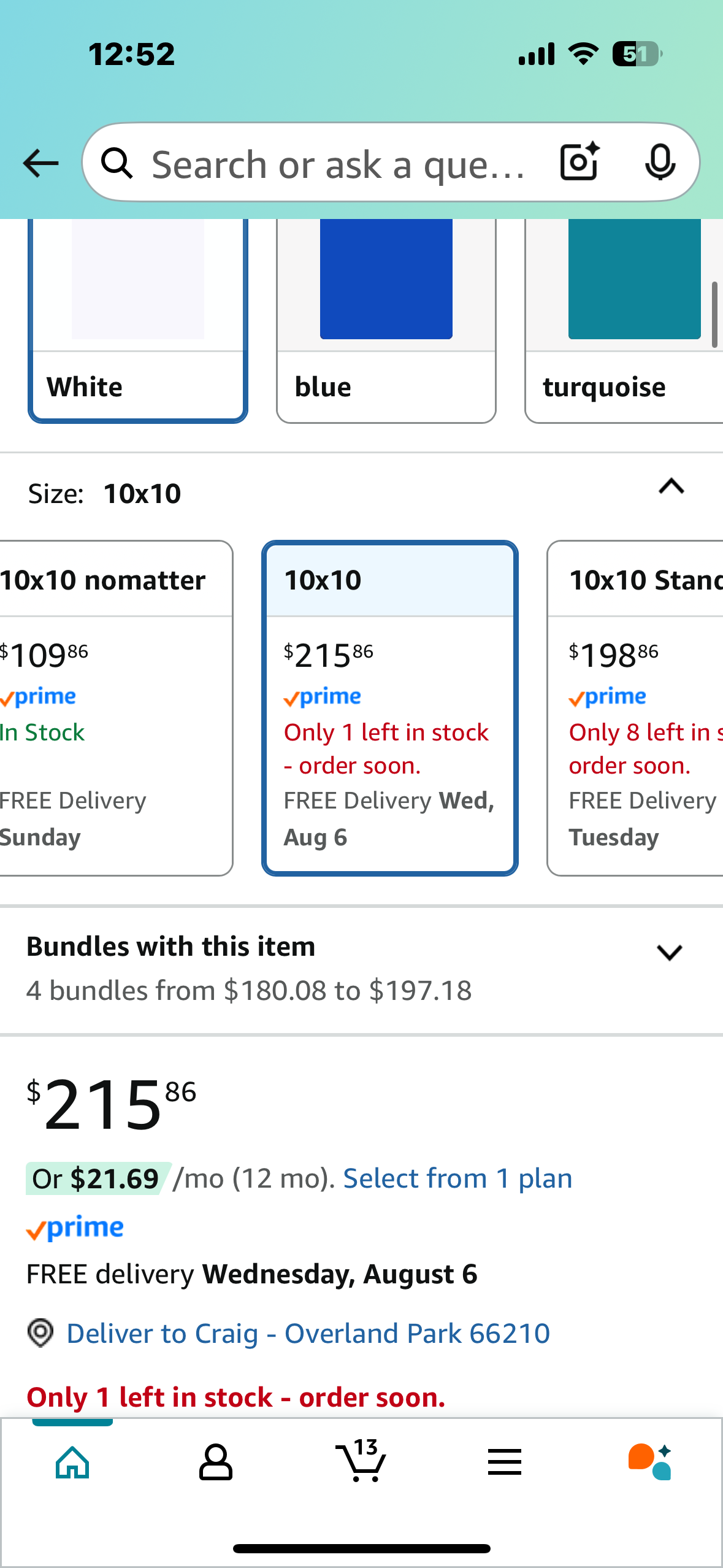Screen dimensions: 723x1568
Task: Open camera lens search icon
Action: (x=580, y=162)
